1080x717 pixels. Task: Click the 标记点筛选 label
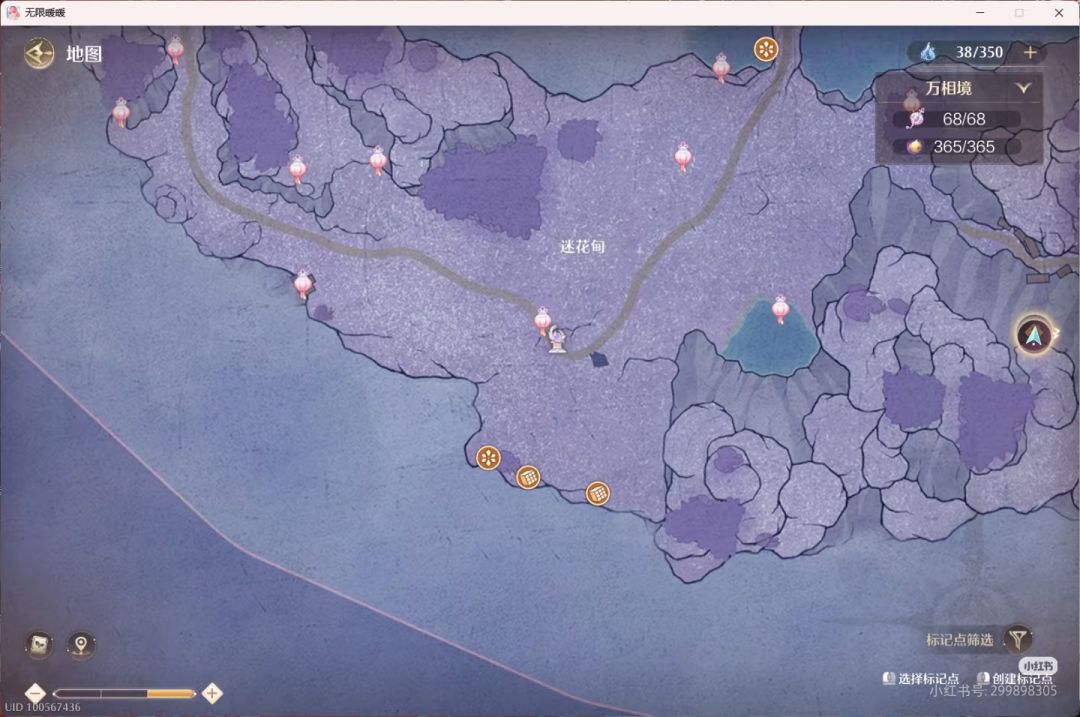pyautogui.click(x=959, y=640)
